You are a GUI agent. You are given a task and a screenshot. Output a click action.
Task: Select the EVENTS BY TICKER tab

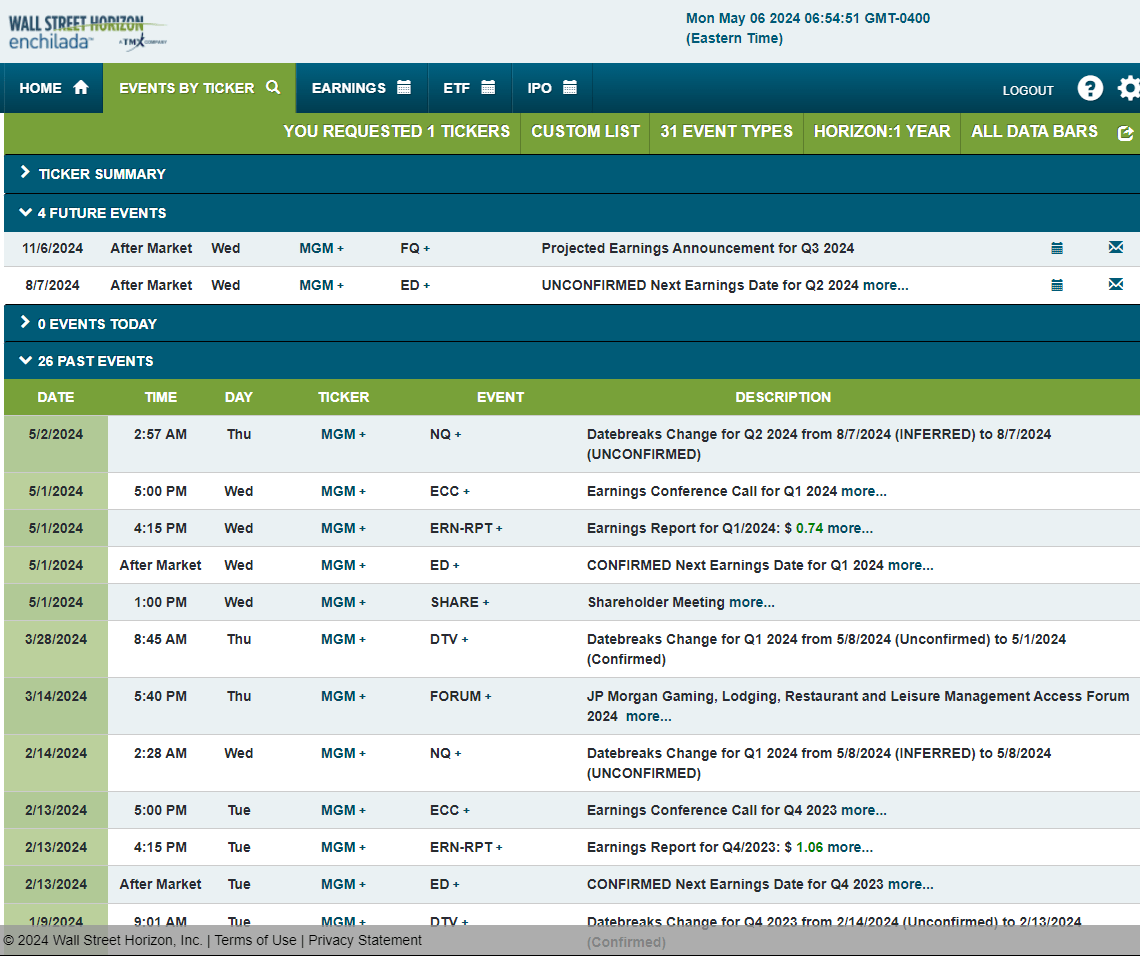tap(199, 88)
